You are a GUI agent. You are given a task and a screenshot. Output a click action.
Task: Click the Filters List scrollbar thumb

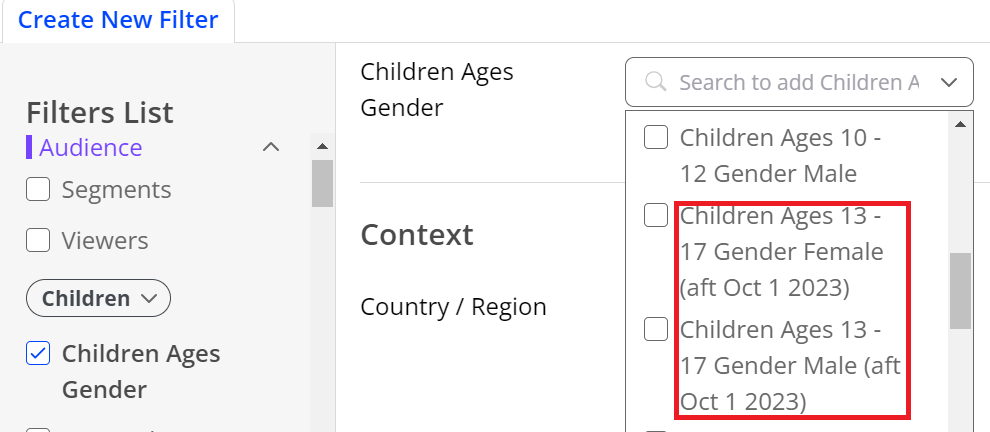click(x=322, y=183)
